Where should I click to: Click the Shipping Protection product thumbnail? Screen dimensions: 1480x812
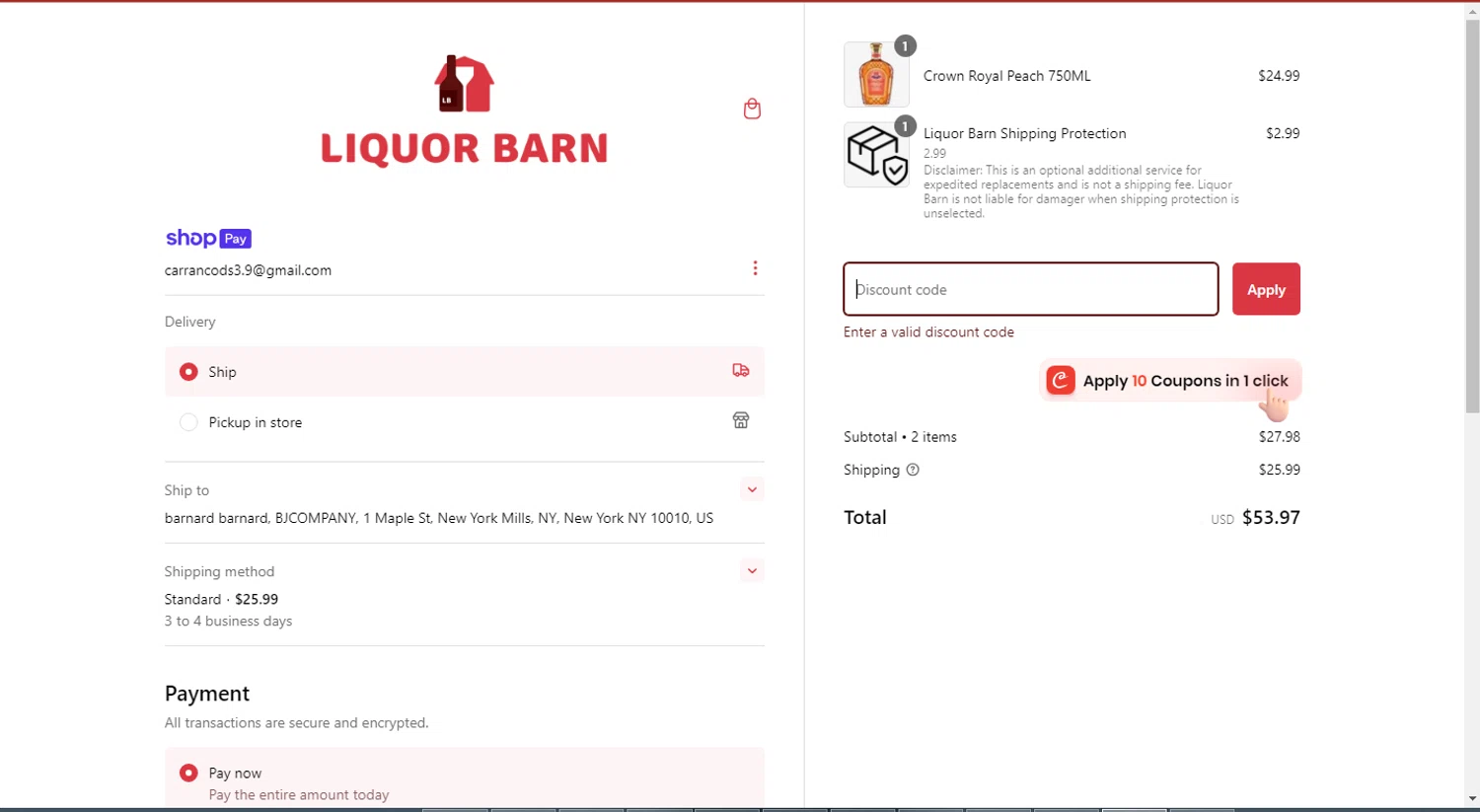pos(876,155)
